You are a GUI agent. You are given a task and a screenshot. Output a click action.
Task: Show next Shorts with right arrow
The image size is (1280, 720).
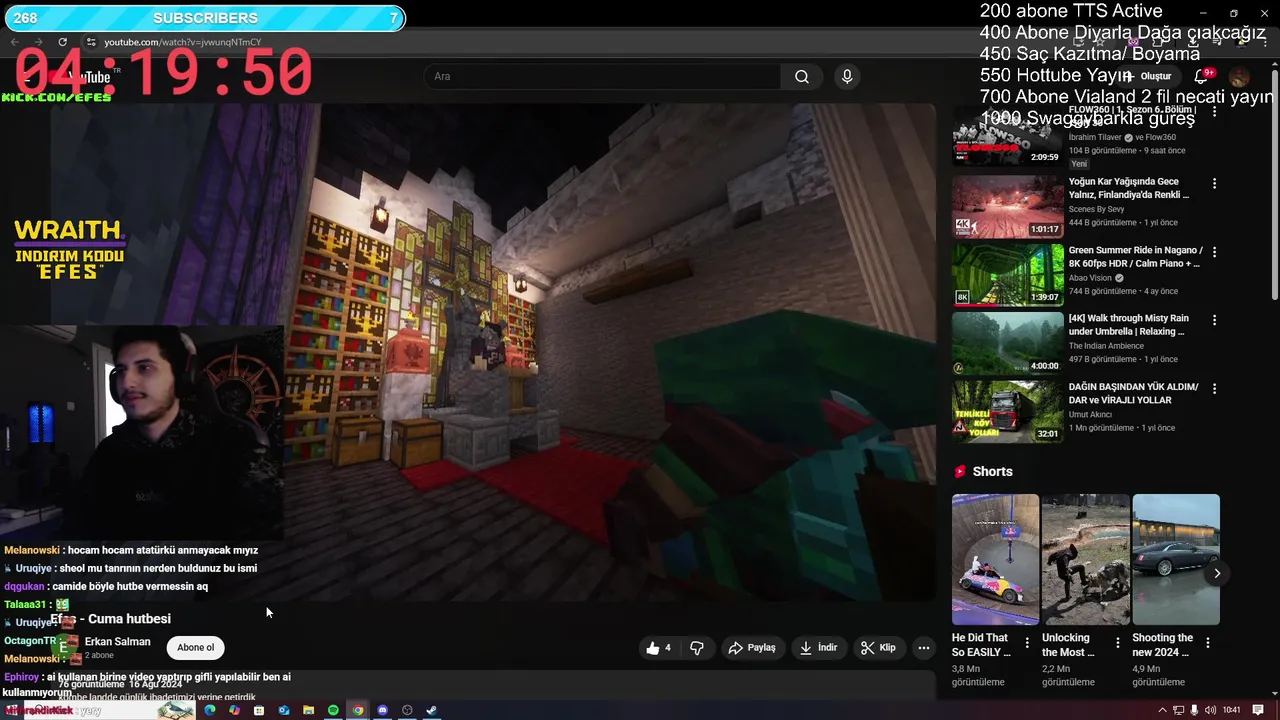click(1217, 573)
